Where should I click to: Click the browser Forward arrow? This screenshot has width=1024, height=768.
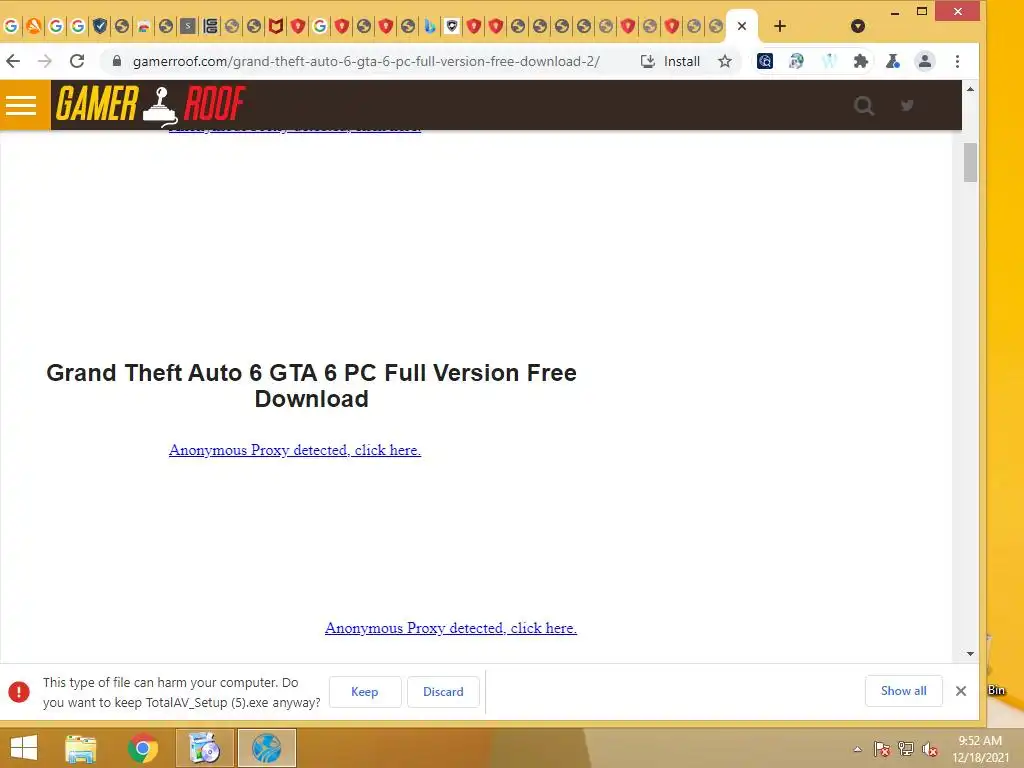pyautogui.click(x=44, y=61)
